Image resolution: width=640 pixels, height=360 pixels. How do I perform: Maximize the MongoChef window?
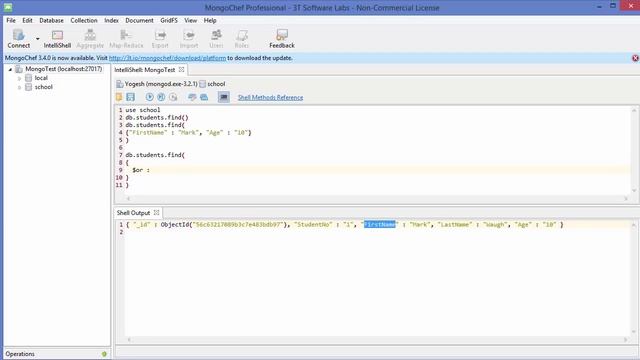point(613,6)
